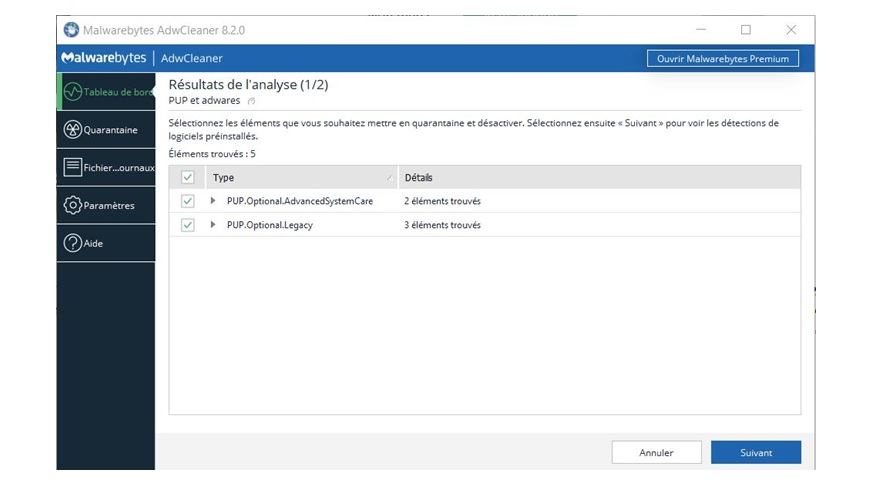Open the Aide help section
870x500 pixels.
(107, 243)
